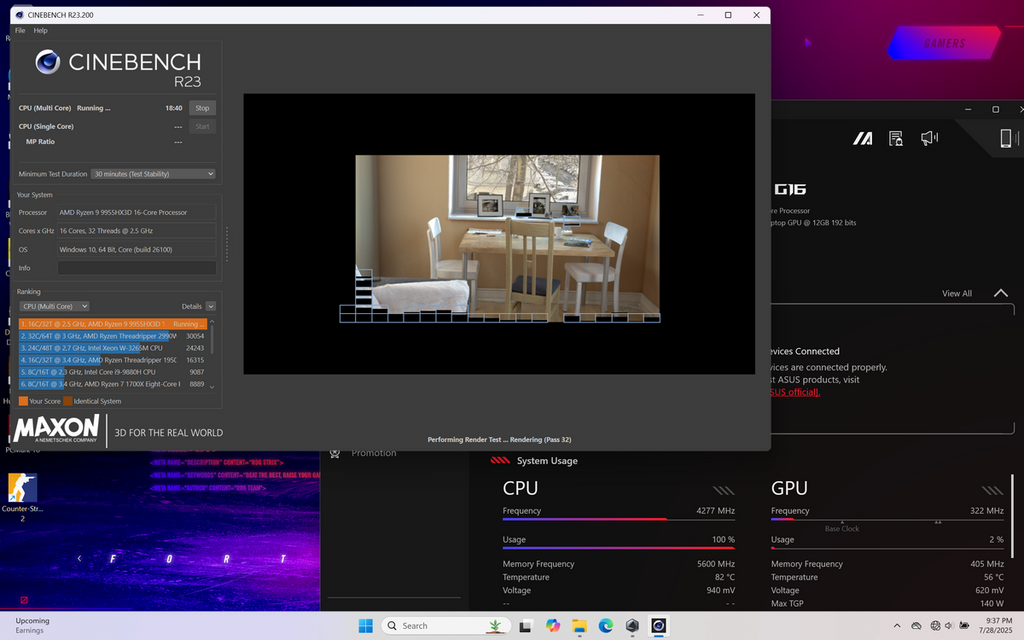1024x640 pixels.
Task: Collapse the devices panel chevron in Armoury Crate
Action: [x=1000, y=293]
